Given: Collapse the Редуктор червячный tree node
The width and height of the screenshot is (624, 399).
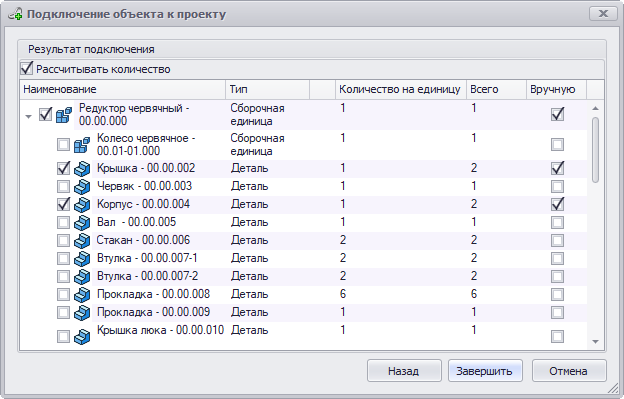Looking at the screenshot, I should pyautogui.click(x=28, y=117).
